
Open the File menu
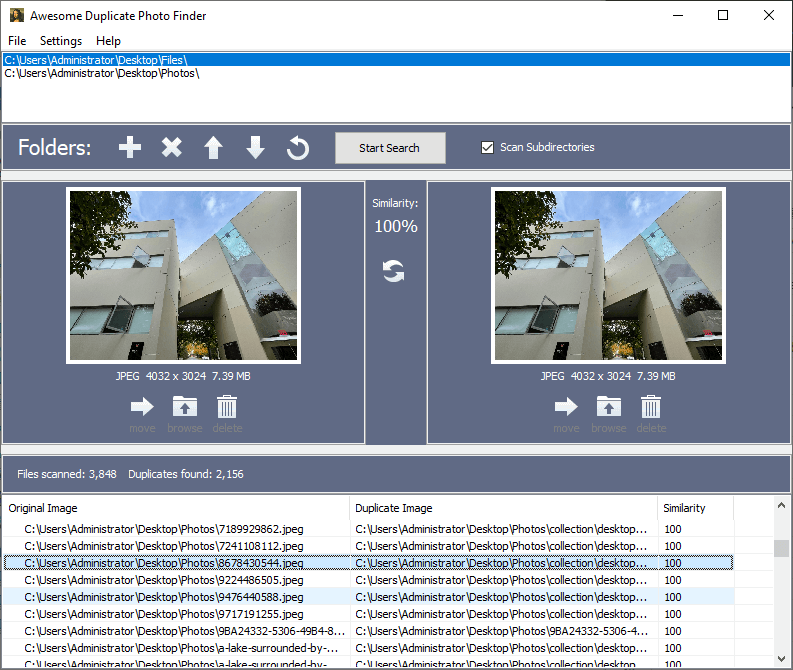click(17, 41)
